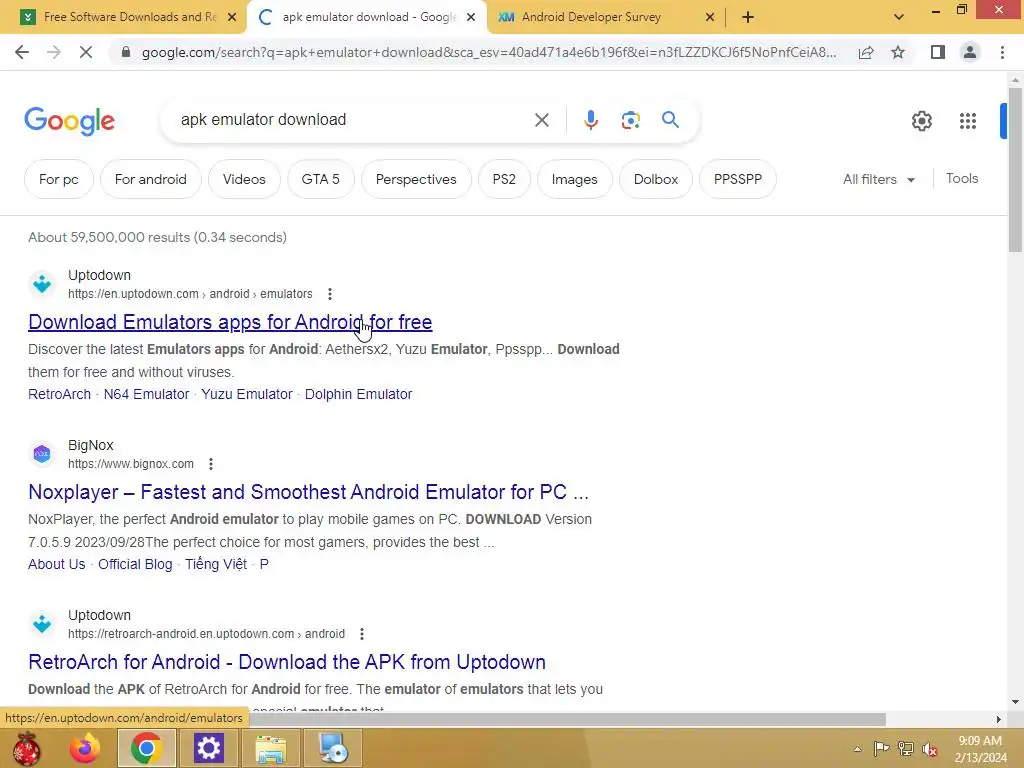This screenshot has height=768, width=1024.
Task: Open Google apps grid
Action: coord(968,121)
